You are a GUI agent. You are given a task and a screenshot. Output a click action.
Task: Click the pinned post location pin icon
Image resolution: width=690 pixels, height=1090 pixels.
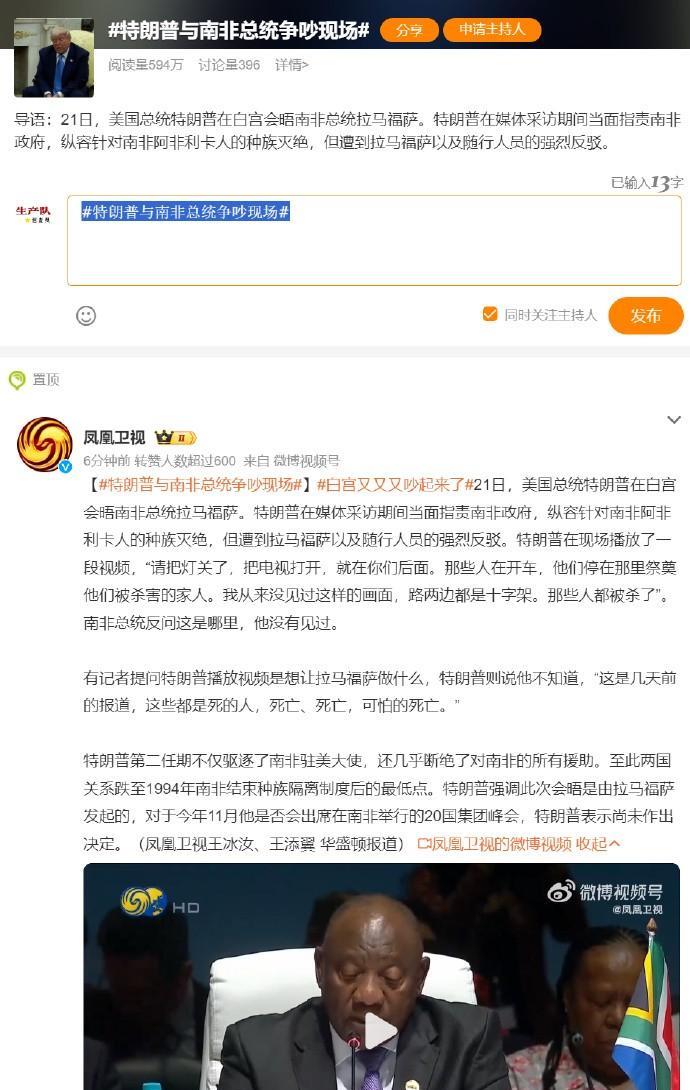click(17, 380)
